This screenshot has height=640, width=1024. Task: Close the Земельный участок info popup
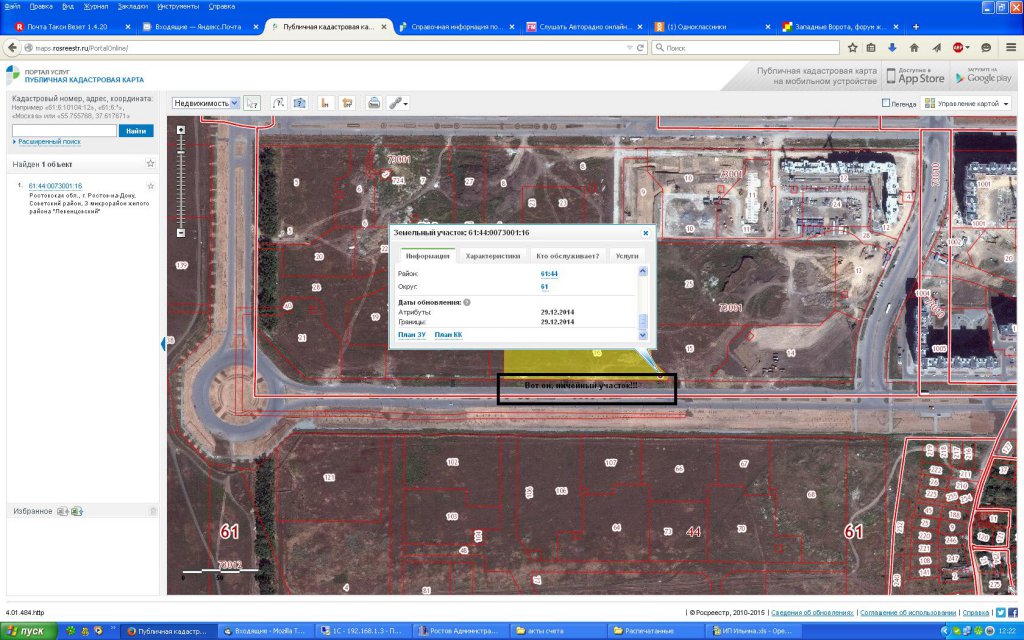[x=645, y=233]
